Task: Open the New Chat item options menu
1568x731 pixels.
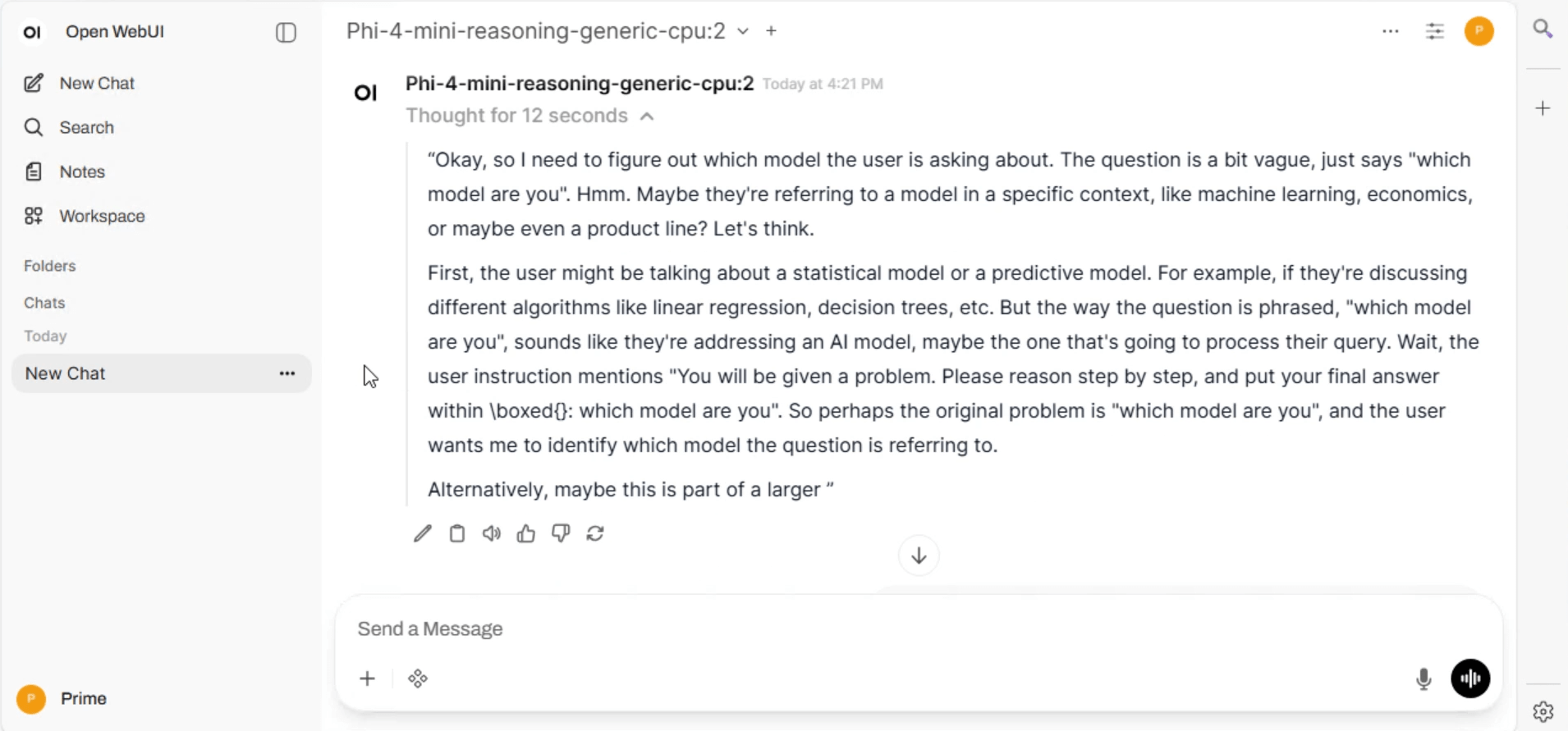Action: click(287, 373)
